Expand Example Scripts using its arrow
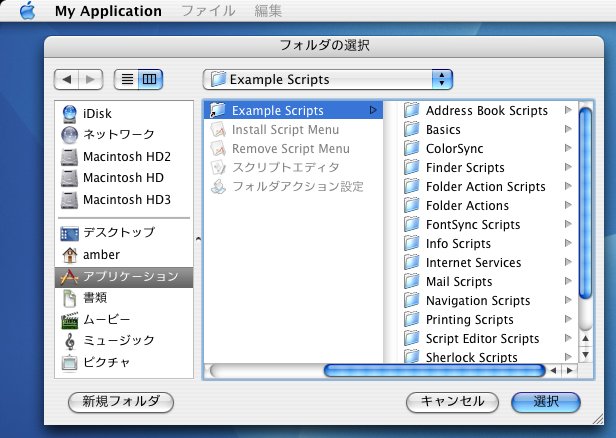 373,110
